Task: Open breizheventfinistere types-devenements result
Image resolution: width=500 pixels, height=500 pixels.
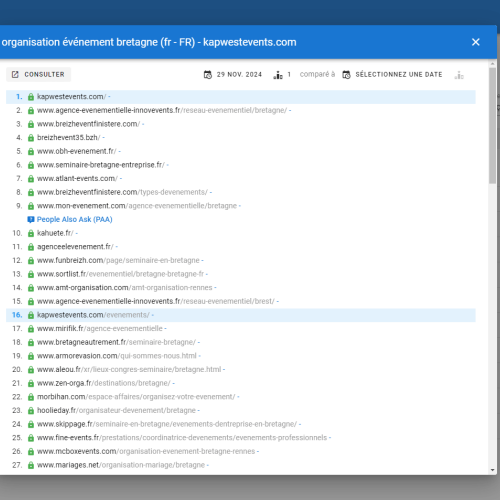Action: 122,192
